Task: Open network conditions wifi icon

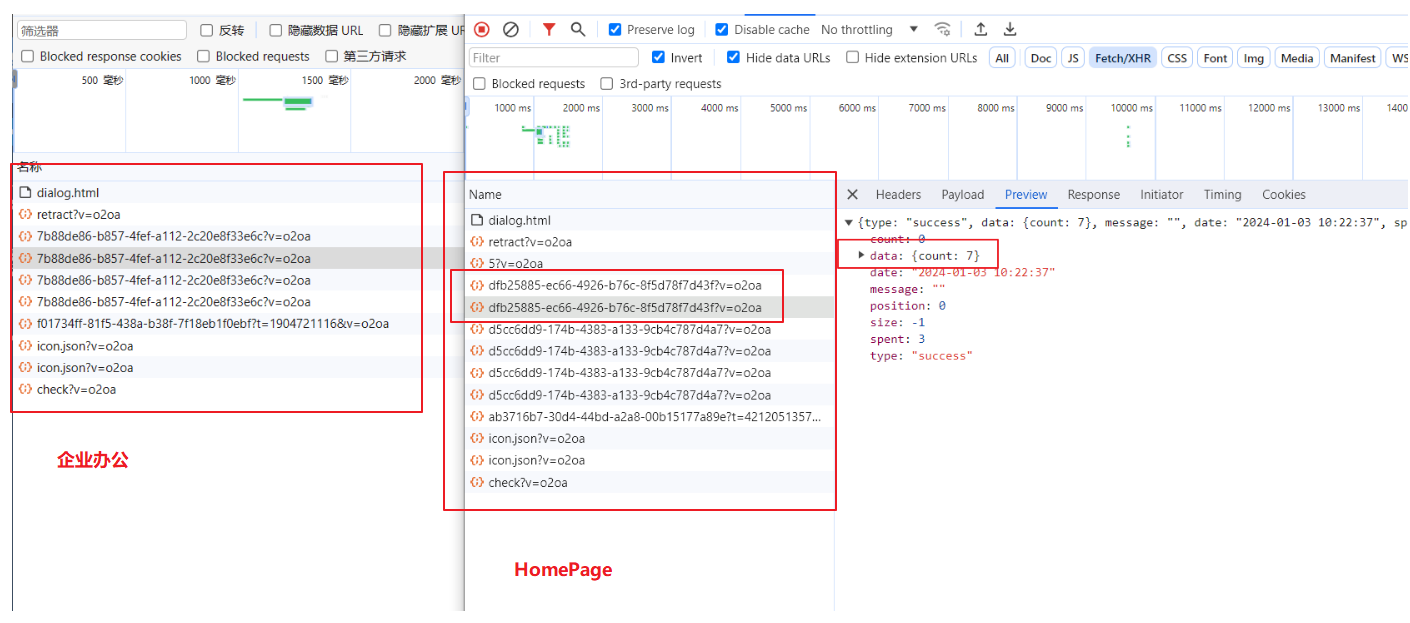Action: point(942,30)
